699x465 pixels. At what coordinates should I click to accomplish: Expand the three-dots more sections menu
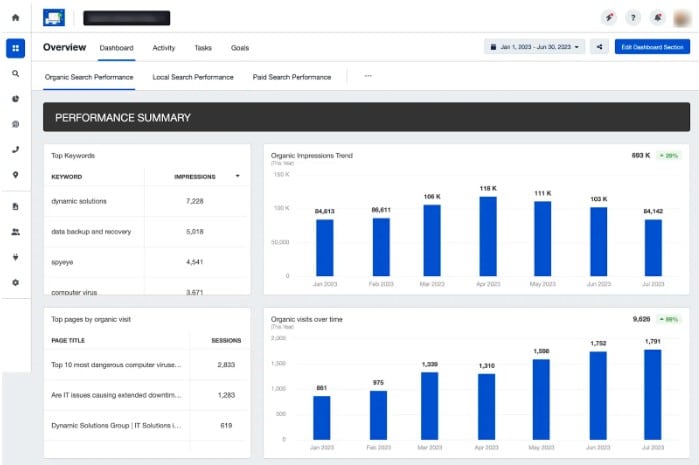click(x=368, y=76)
